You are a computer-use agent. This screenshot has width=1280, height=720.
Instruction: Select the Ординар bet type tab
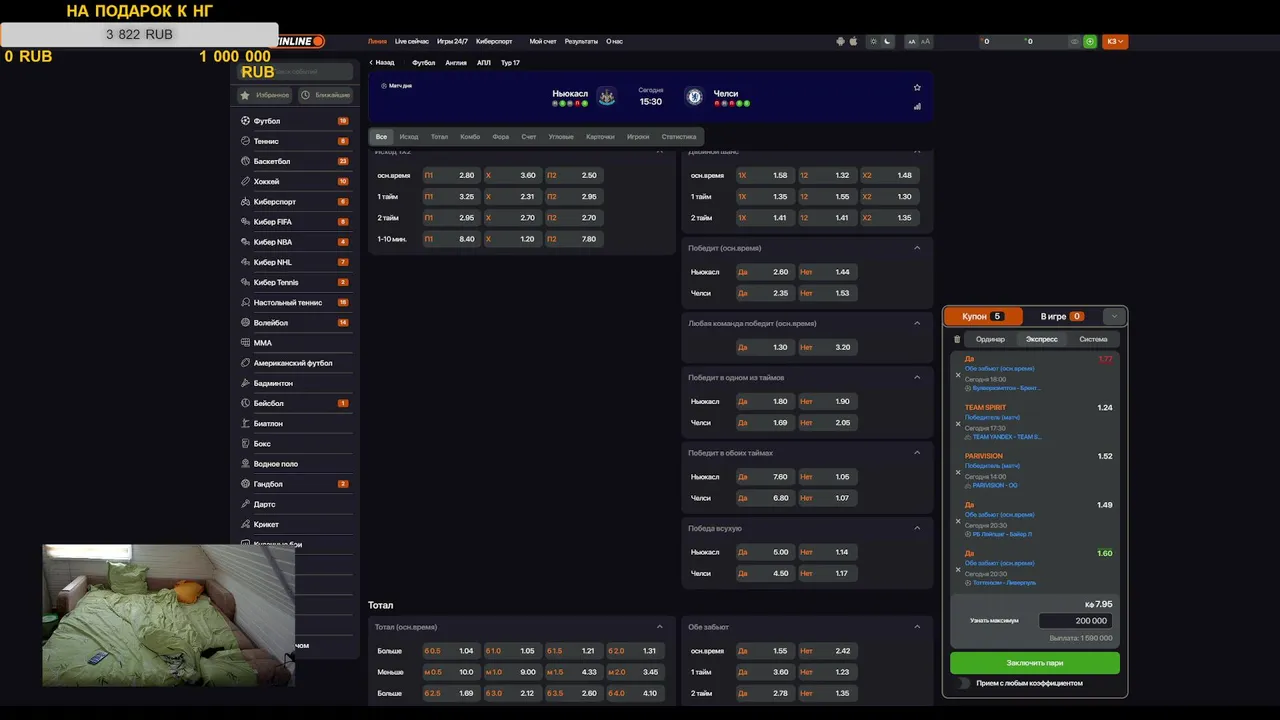coord(990,339)
